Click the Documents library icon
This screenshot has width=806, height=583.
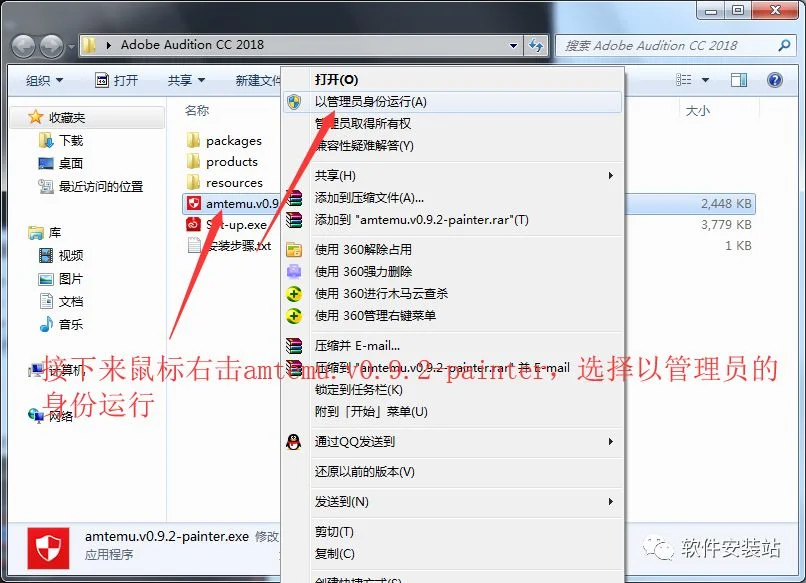point(46,301)
